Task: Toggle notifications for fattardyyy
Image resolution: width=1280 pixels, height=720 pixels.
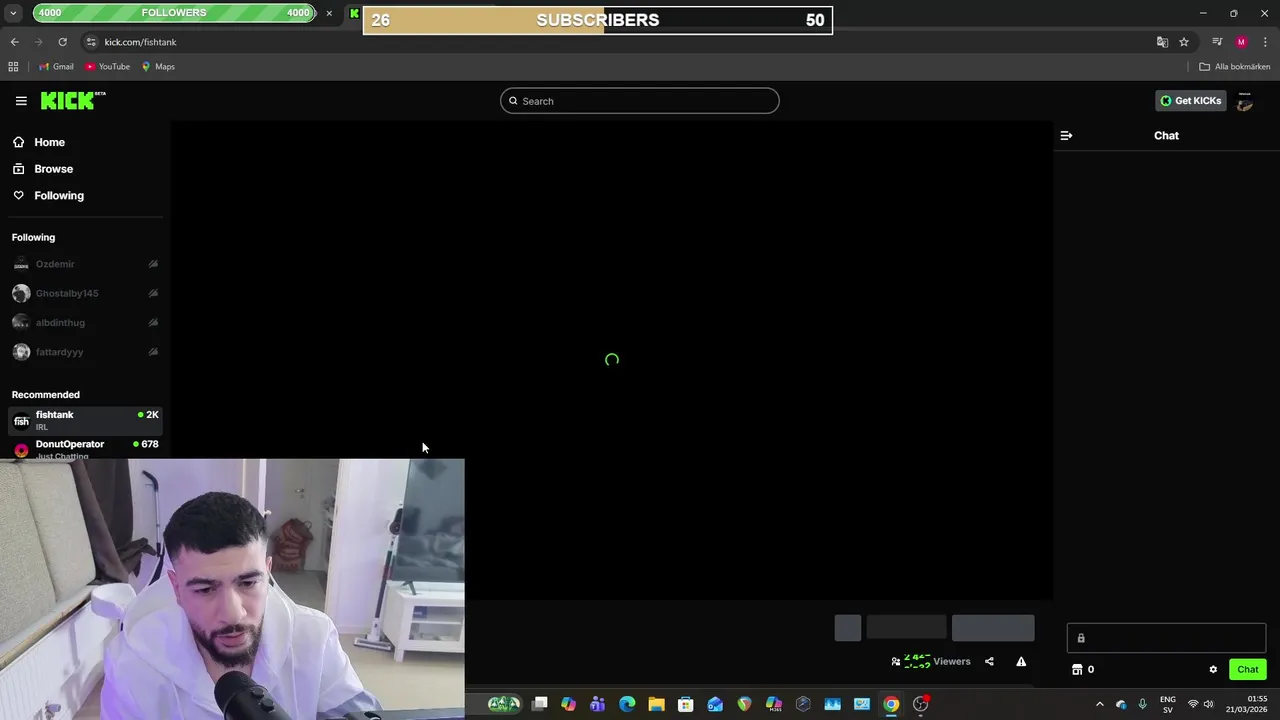Action: coord(153,352)
